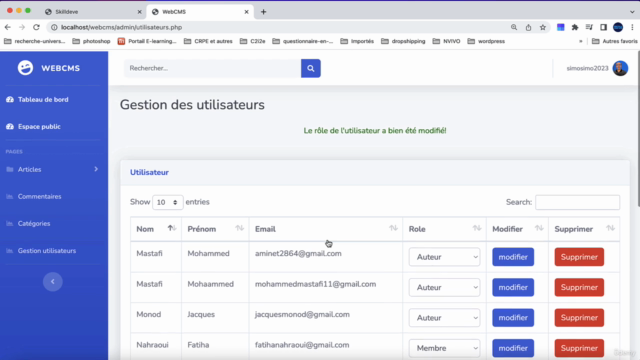Click Supprimer for mohammedmastafi11@gmail.com
Viewport: 640px width, 360px height.
(579, 287)
